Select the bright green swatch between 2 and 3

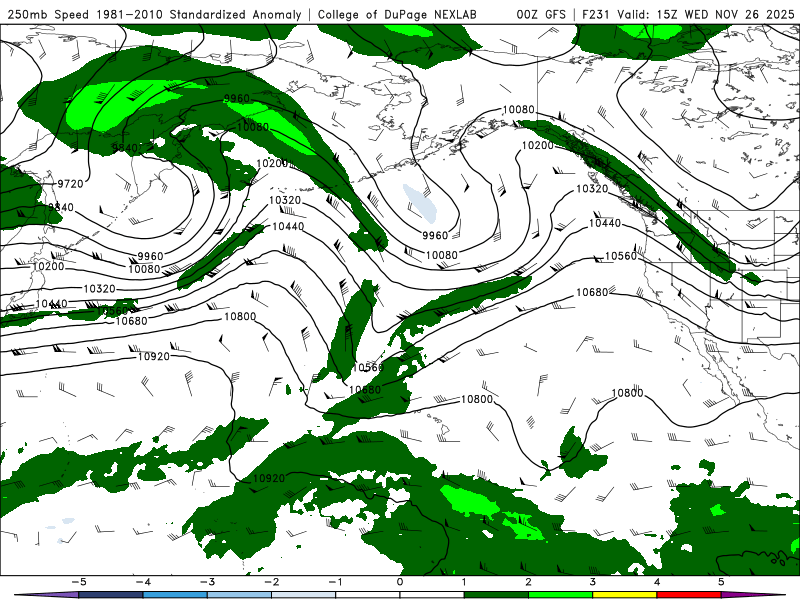pos(561,595)
